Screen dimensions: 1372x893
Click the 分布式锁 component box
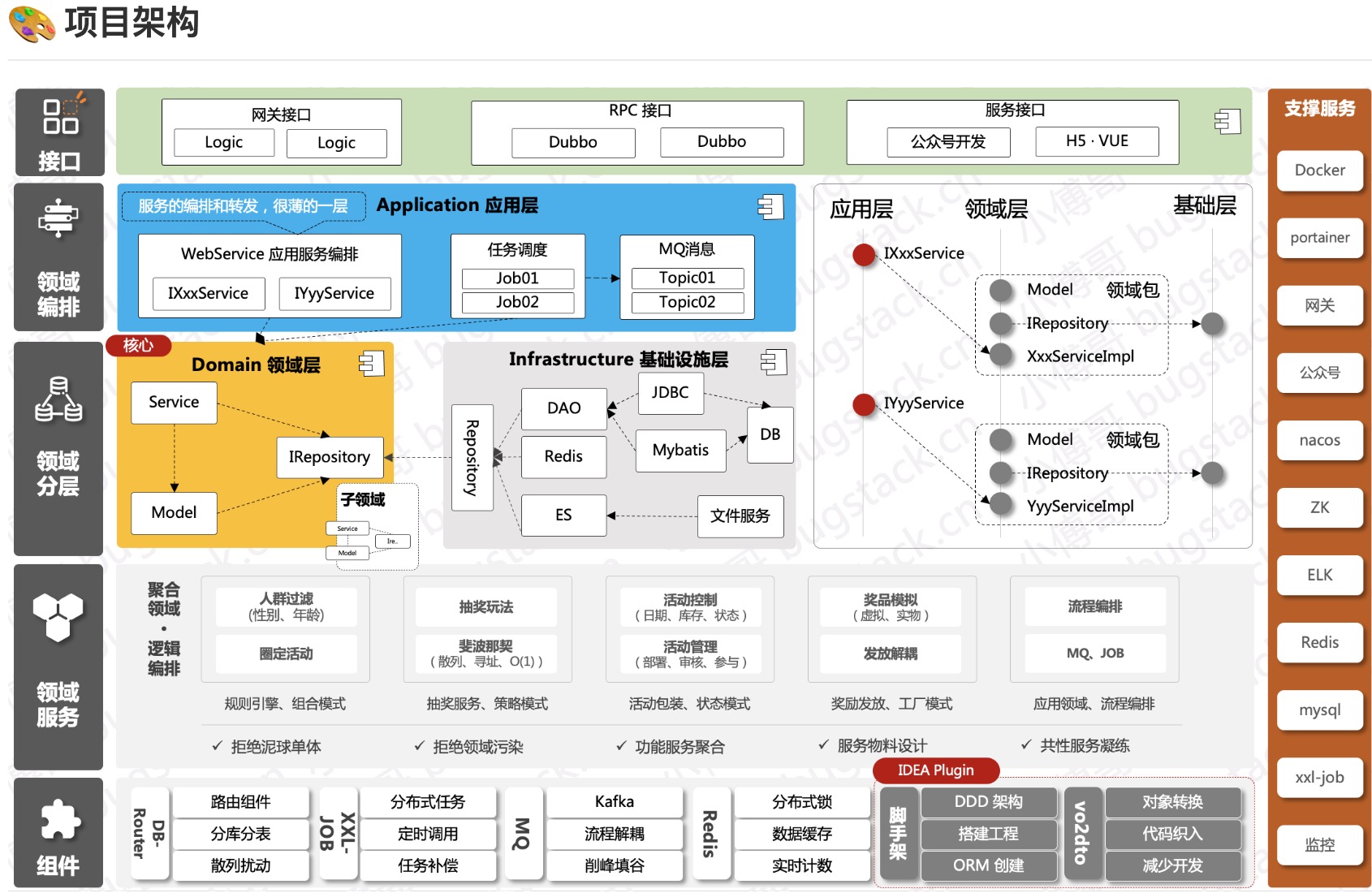point(802,802)
